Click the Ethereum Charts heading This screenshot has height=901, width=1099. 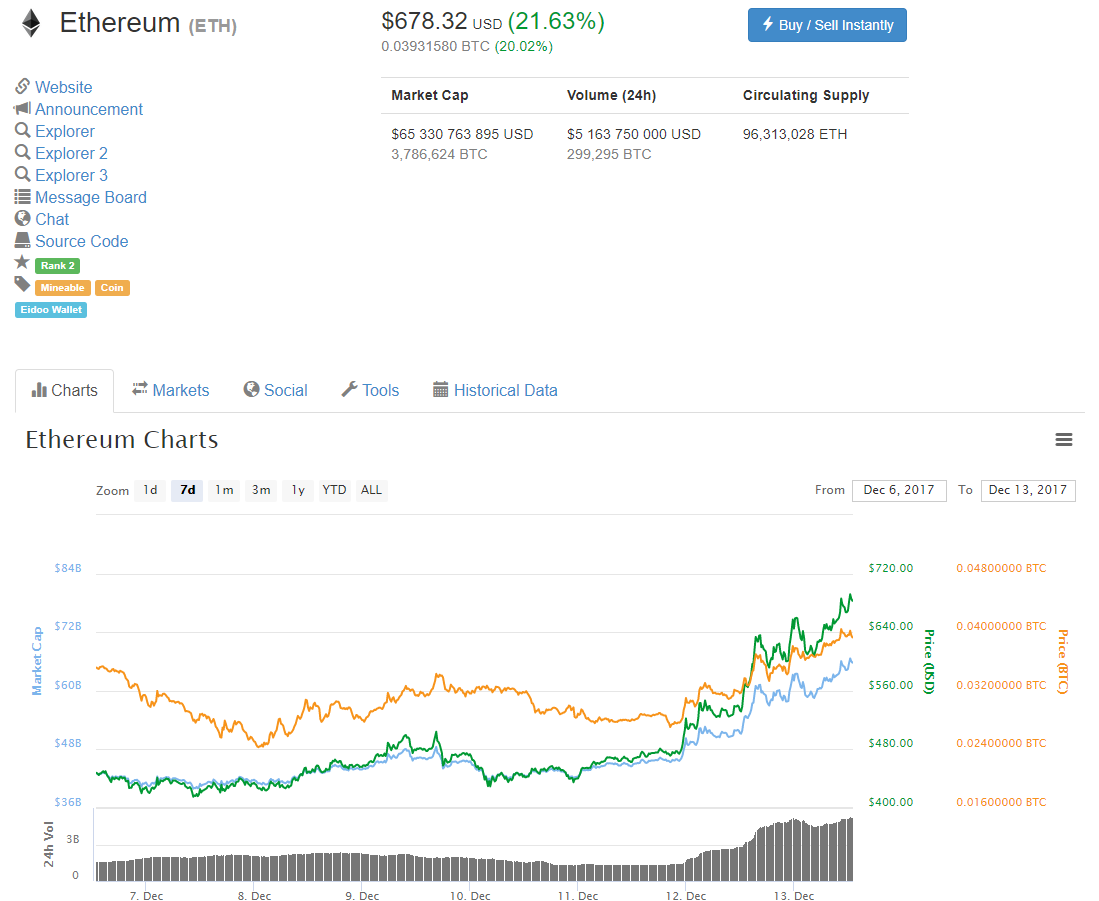[x=122, y=440]
